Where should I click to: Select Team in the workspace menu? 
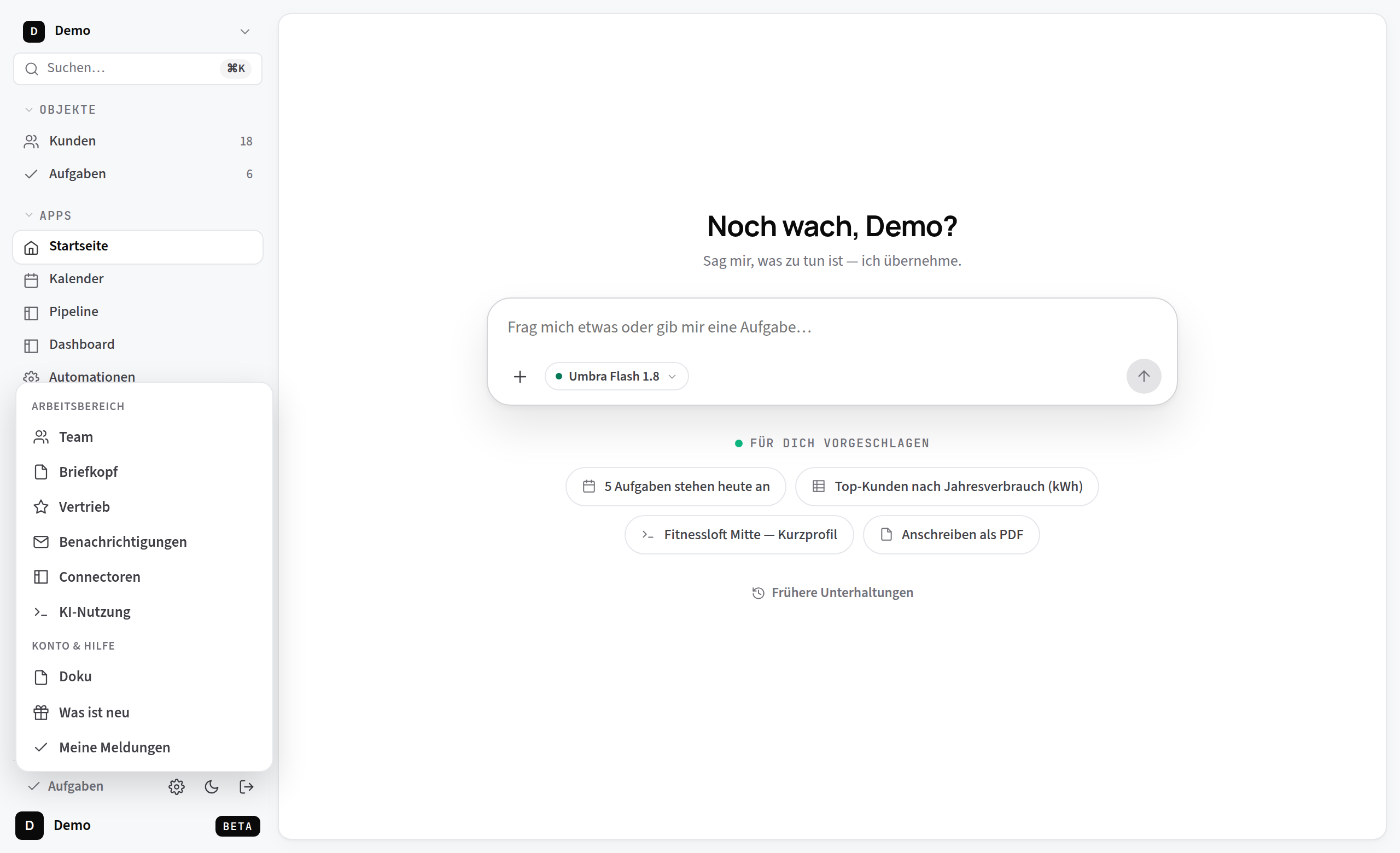(x=144, y=437)
